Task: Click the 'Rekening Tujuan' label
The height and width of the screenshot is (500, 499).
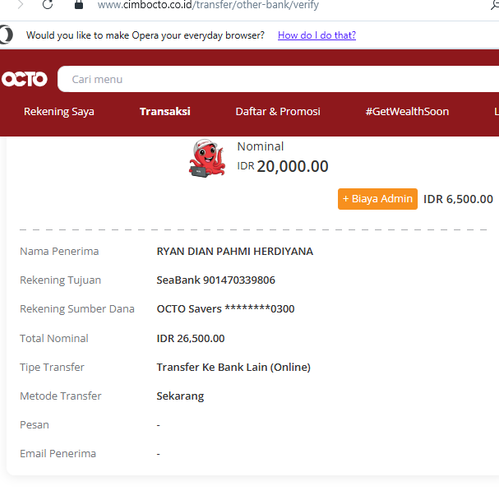Action: click(x=60, y=280)
